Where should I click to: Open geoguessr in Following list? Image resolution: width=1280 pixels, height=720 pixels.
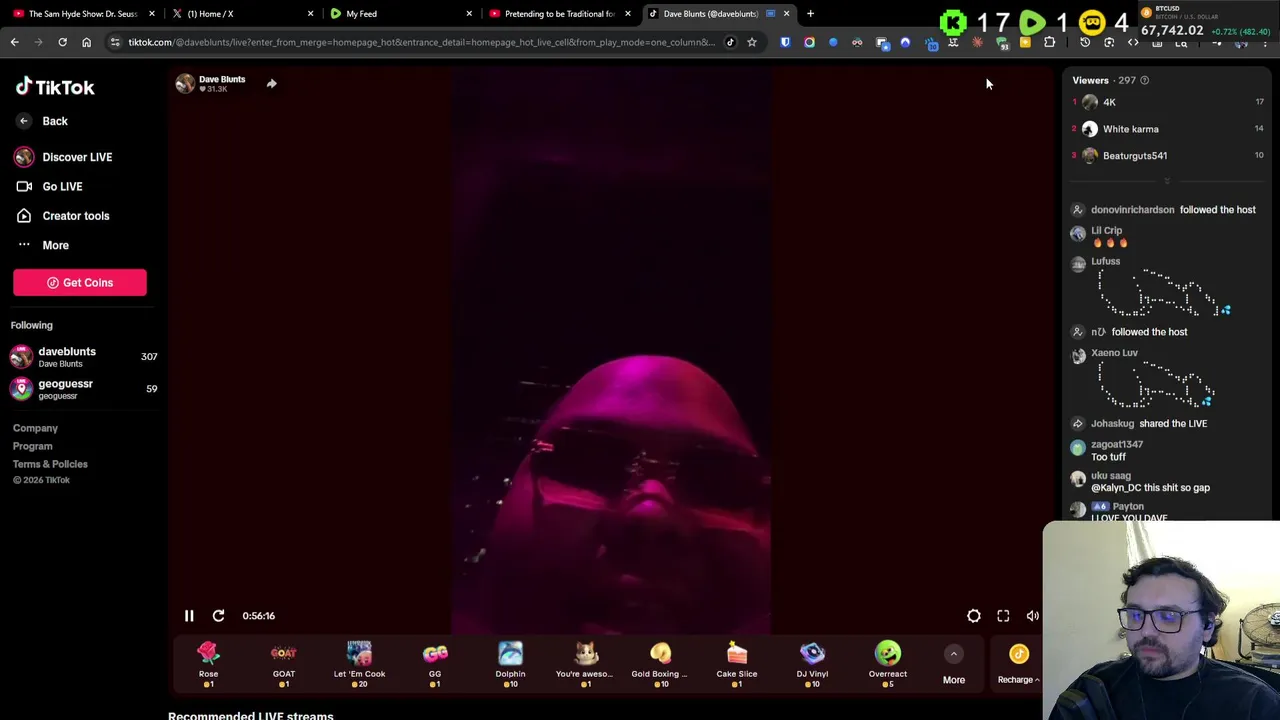click(83, 389)
